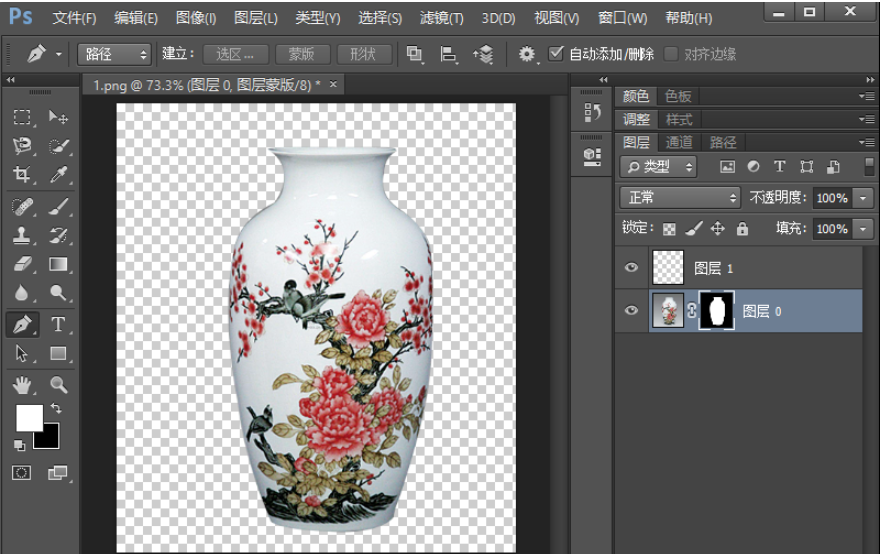Hide 图层 1 using eye icon
The image size is (880, 554).
coord(631,268)
